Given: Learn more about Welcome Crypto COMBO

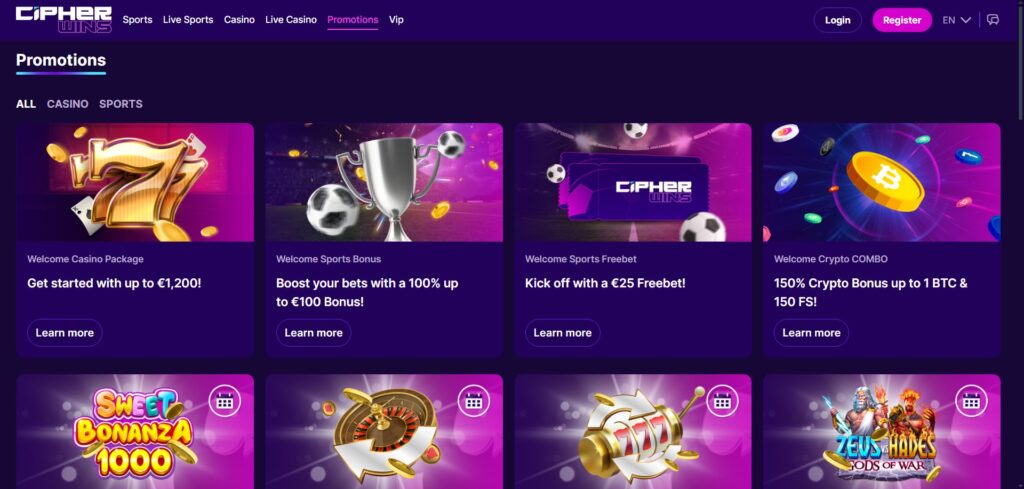Looking at the screenshot, I should tap(811, 332).
